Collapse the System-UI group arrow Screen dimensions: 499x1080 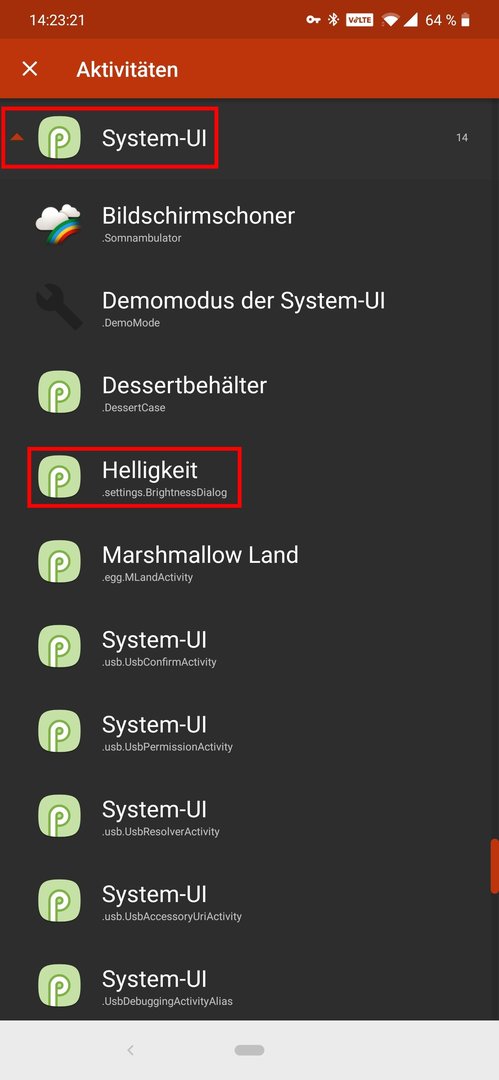click(x=17, y=138)
